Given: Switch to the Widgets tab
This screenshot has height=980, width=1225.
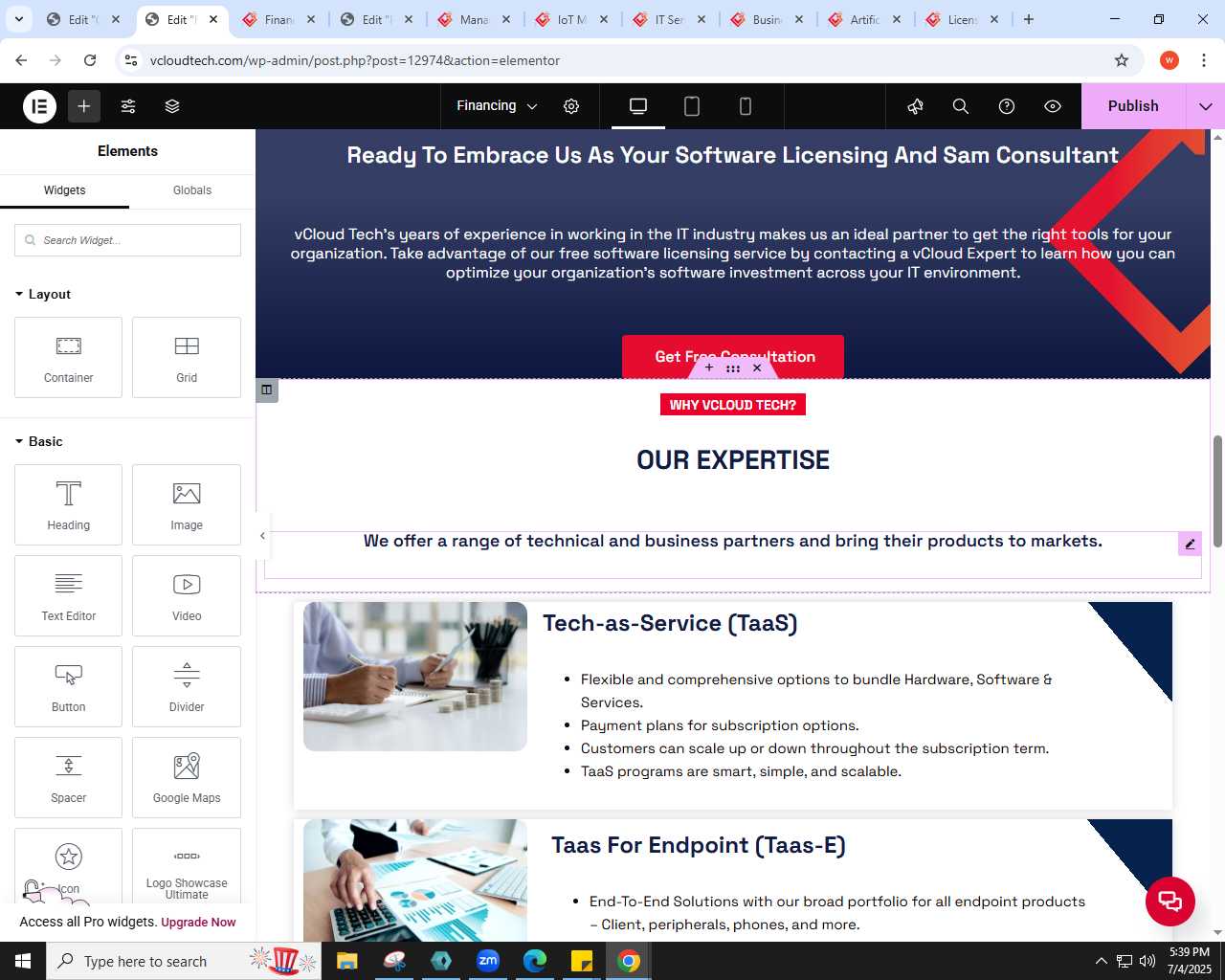Looking at the screenshot, I should [64, 190].
